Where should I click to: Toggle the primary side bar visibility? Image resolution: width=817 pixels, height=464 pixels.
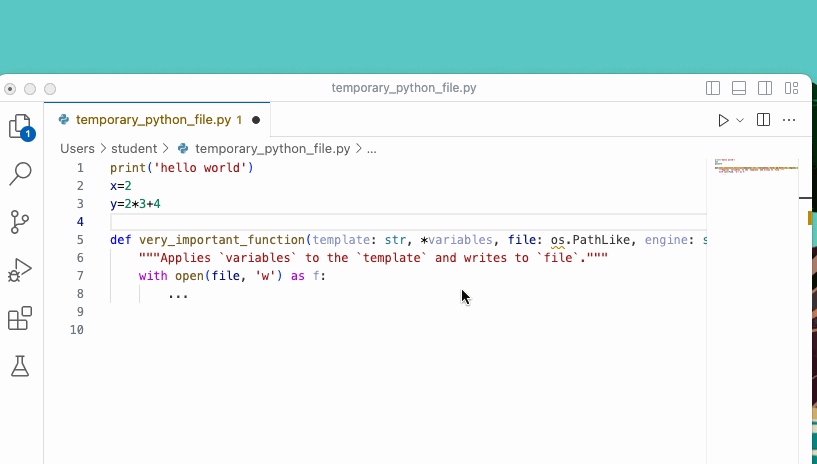click(x=713, y=88)
